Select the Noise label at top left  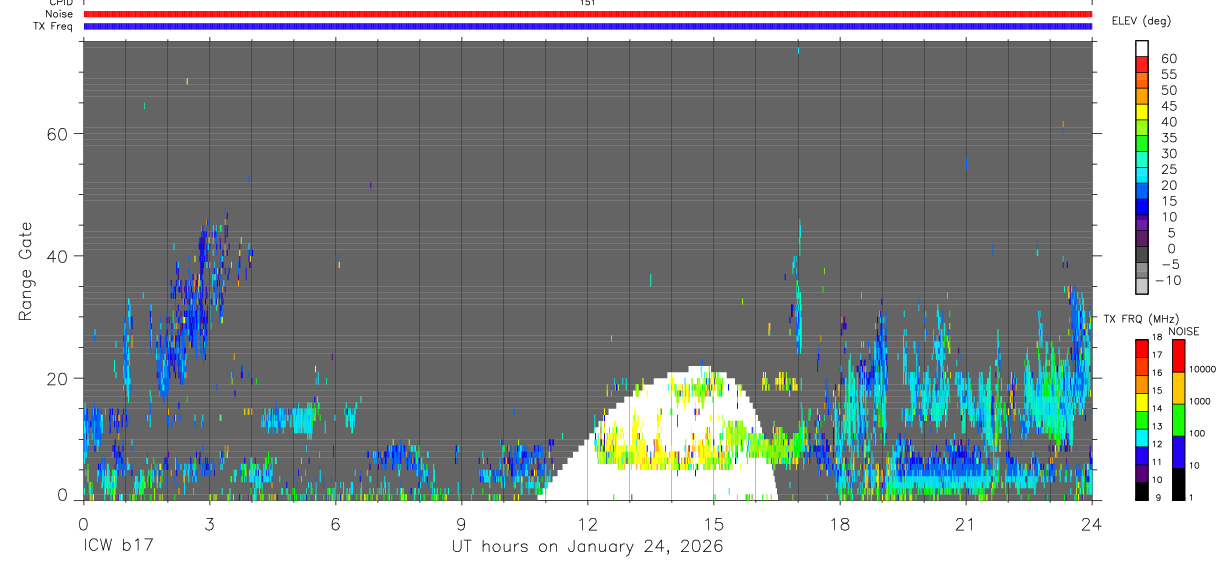tap(60, 14)
